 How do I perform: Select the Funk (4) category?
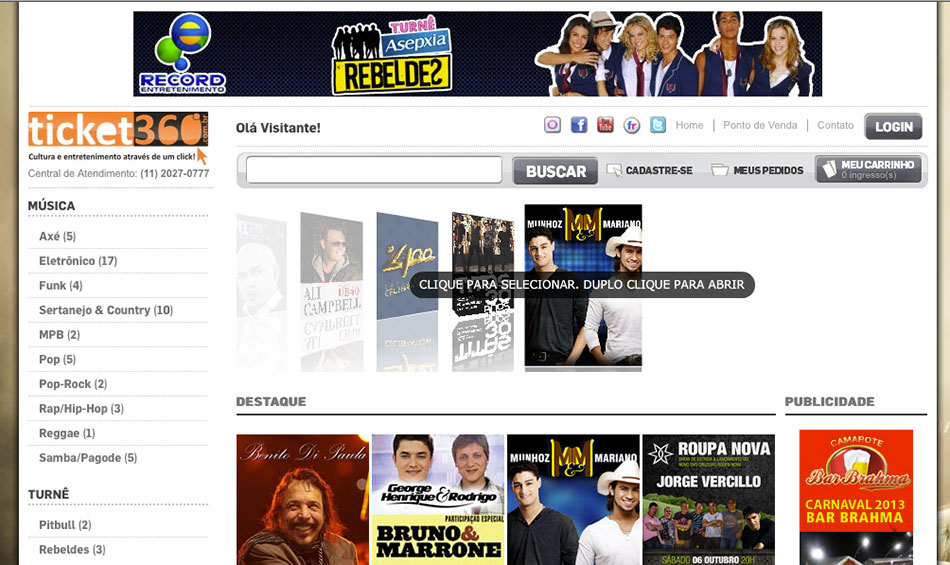[61, 285]
